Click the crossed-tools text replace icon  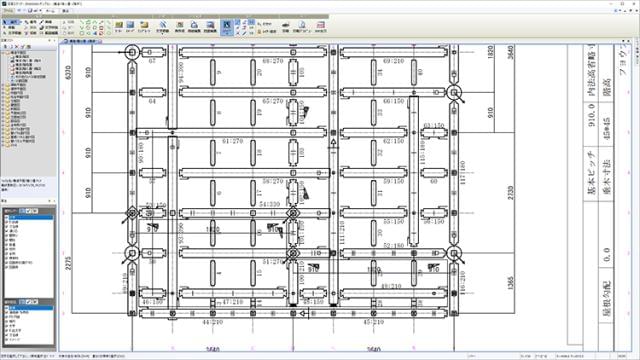click(x=162, y=27)
